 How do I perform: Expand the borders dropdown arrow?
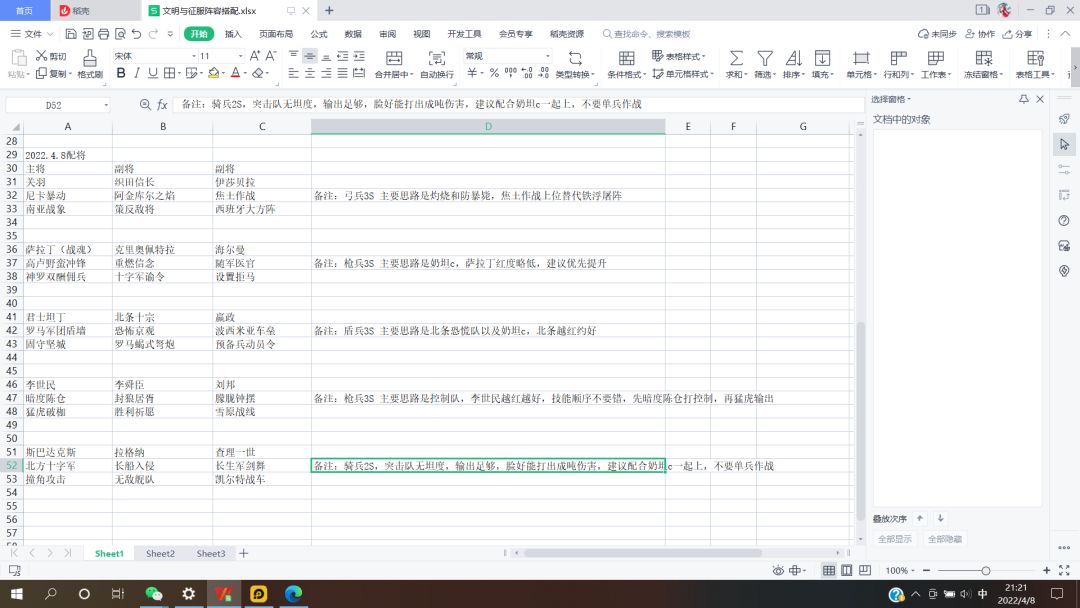click(179, 73)
